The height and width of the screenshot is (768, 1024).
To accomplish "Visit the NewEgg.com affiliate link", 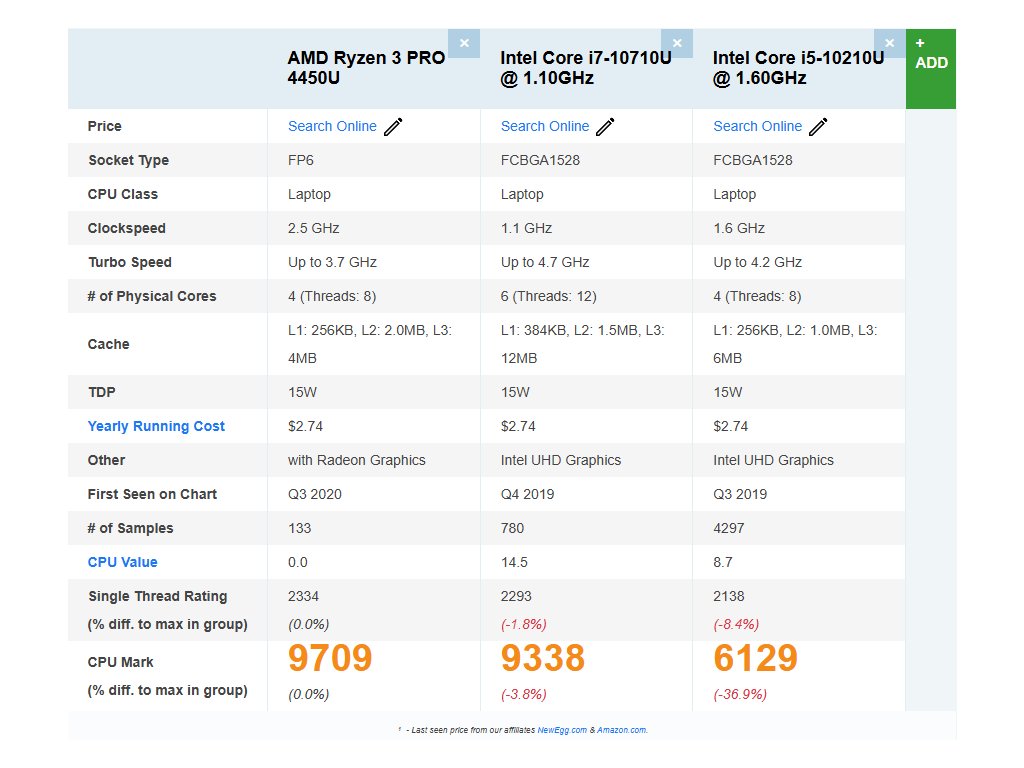I will [561, 730].
